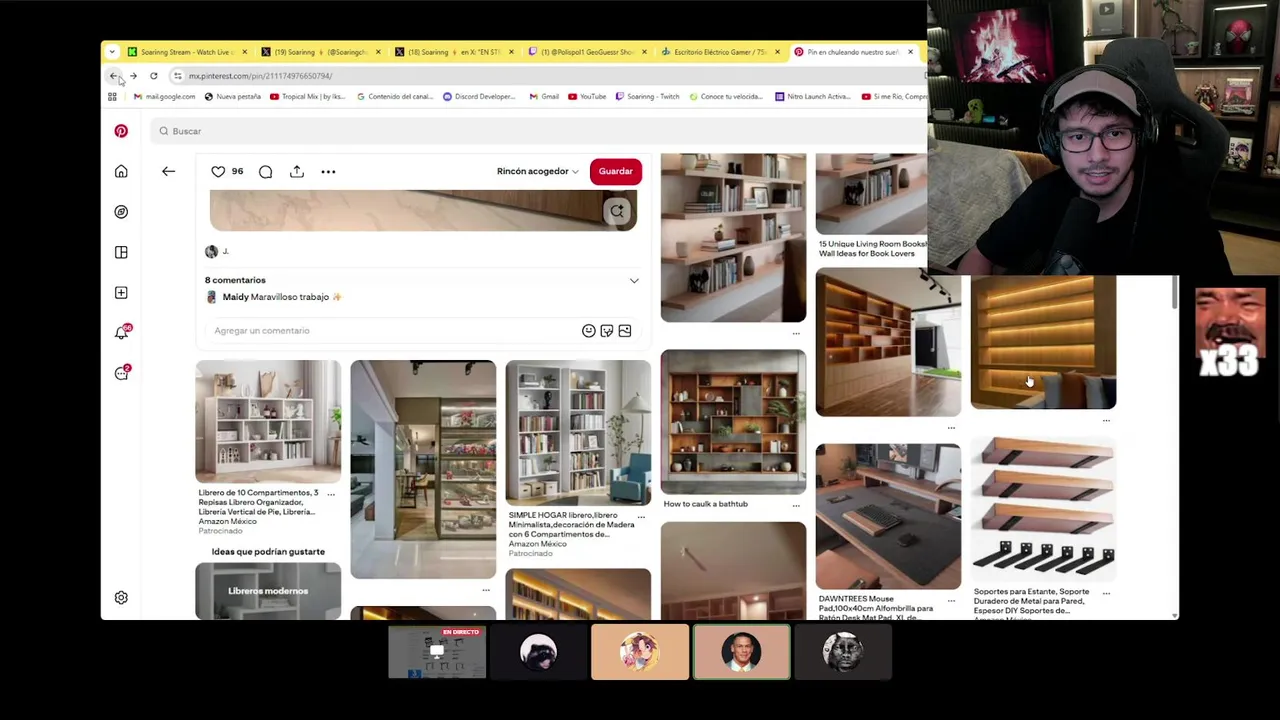Collapse the 8 comentarios section
The height and width of the screenshot is (720, 1280).
tap(634, 281)
